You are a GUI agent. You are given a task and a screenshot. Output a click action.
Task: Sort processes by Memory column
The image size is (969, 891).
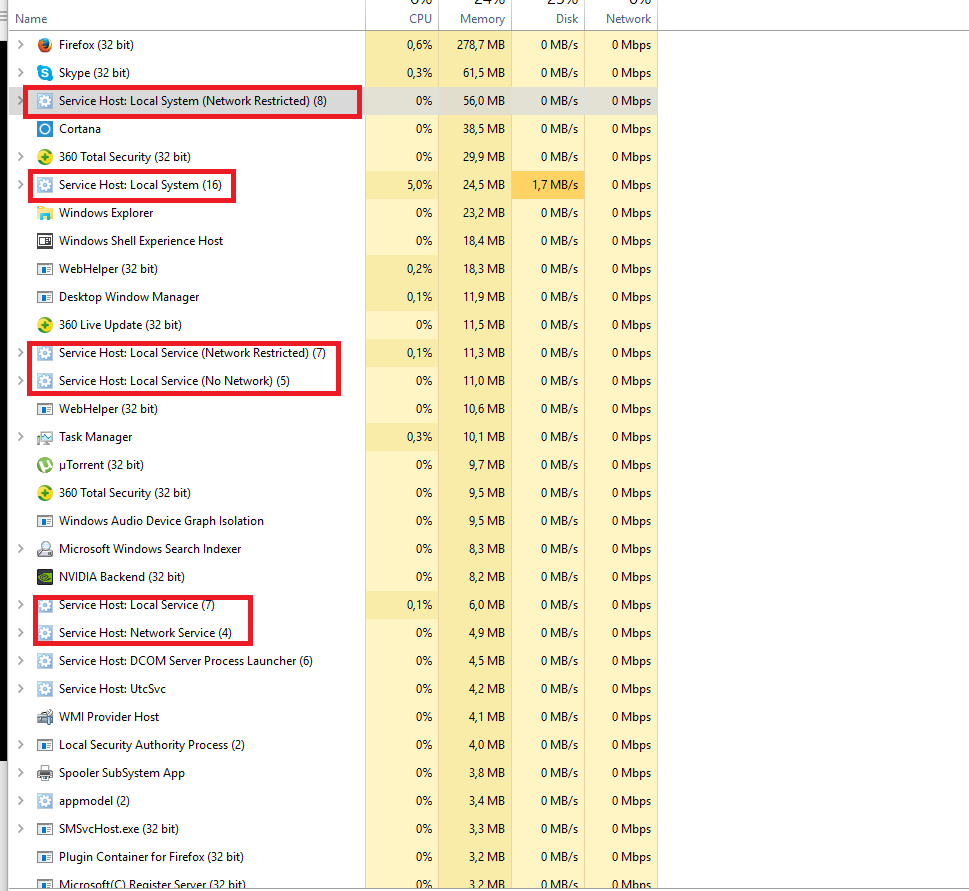click(x=482, y=19)
